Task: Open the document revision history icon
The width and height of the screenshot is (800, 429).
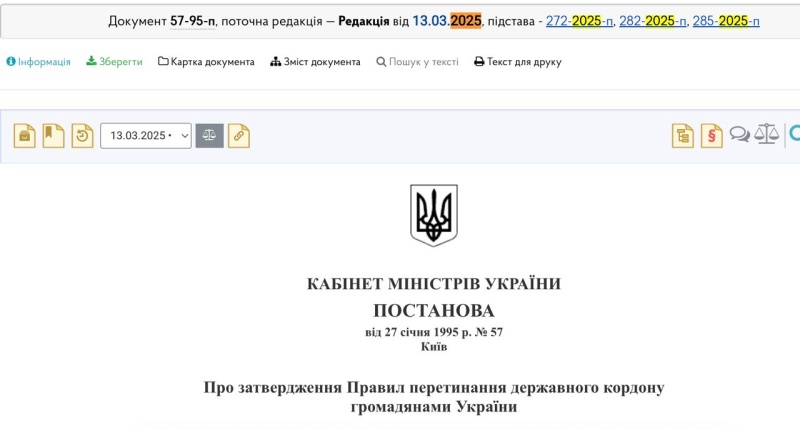Action: [82, 135]
